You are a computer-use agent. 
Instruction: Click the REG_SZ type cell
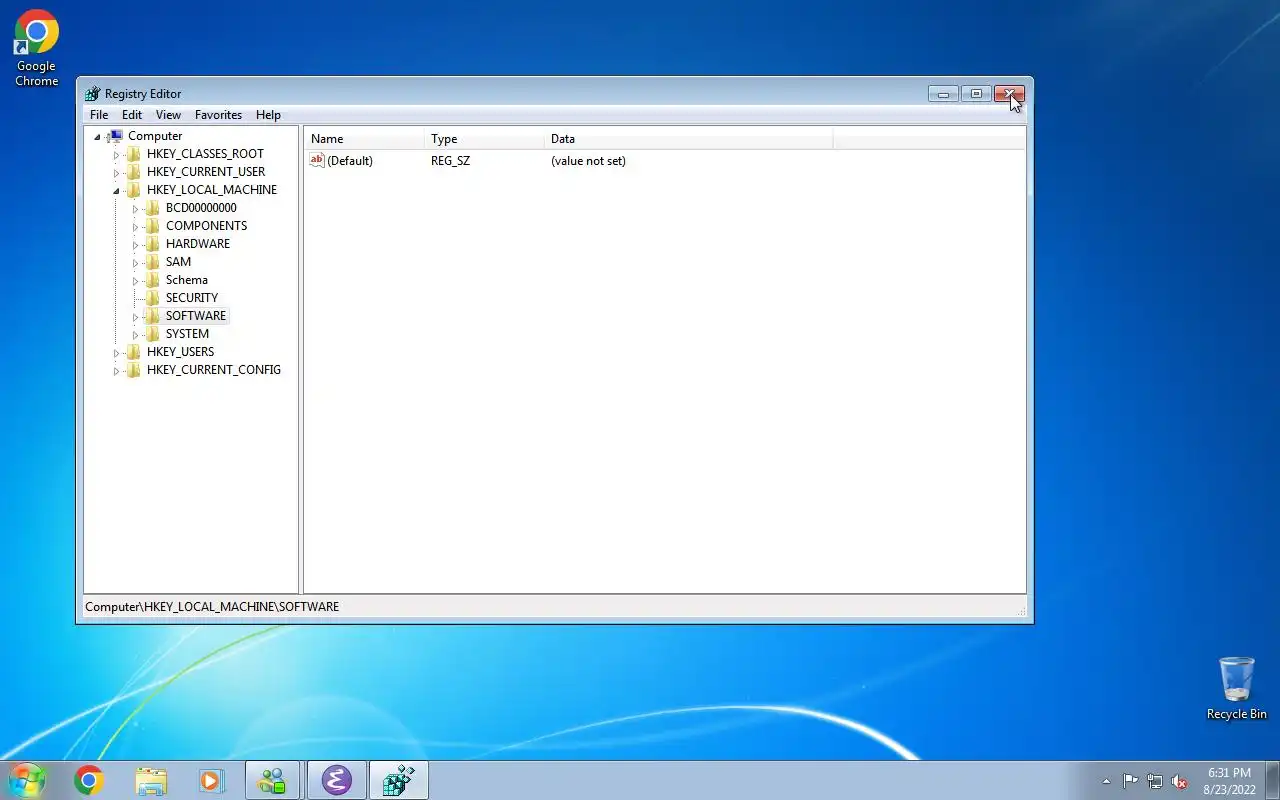coord(450,161)
